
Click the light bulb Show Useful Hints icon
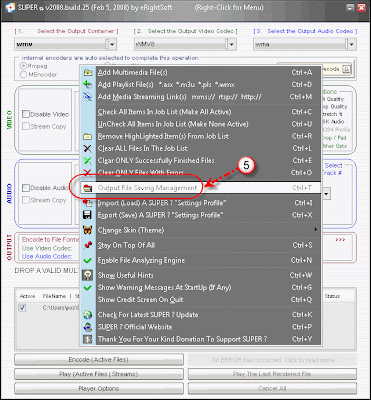click(88, 275)
